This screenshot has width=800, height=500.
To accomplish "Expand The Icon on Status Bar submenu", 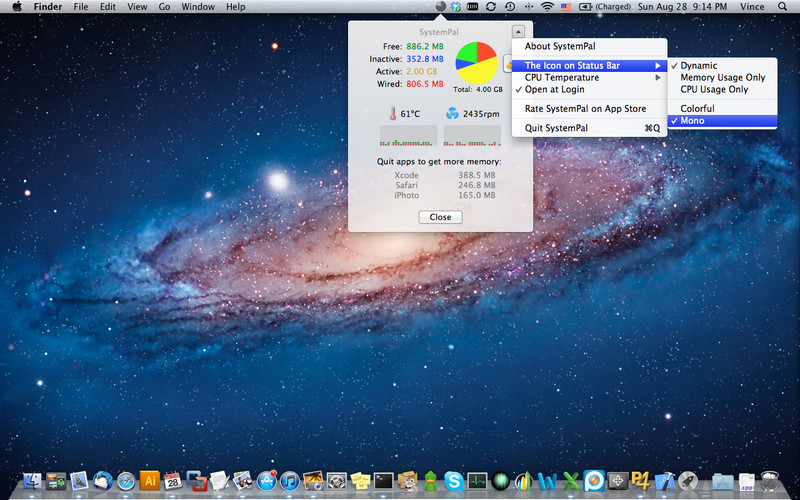I will pos(589,65).
